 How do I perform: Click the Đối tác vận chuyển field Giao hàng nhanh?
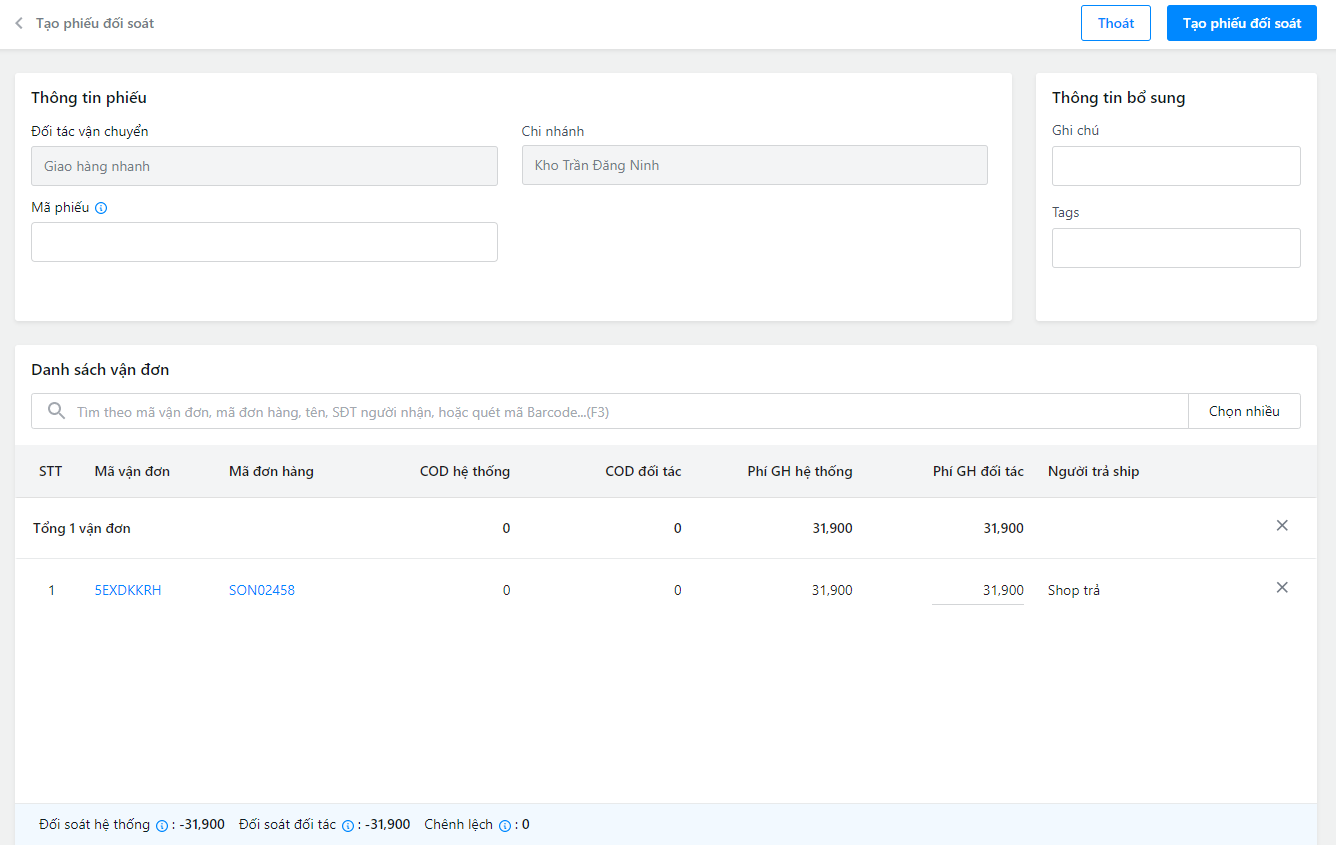point(264,166)
